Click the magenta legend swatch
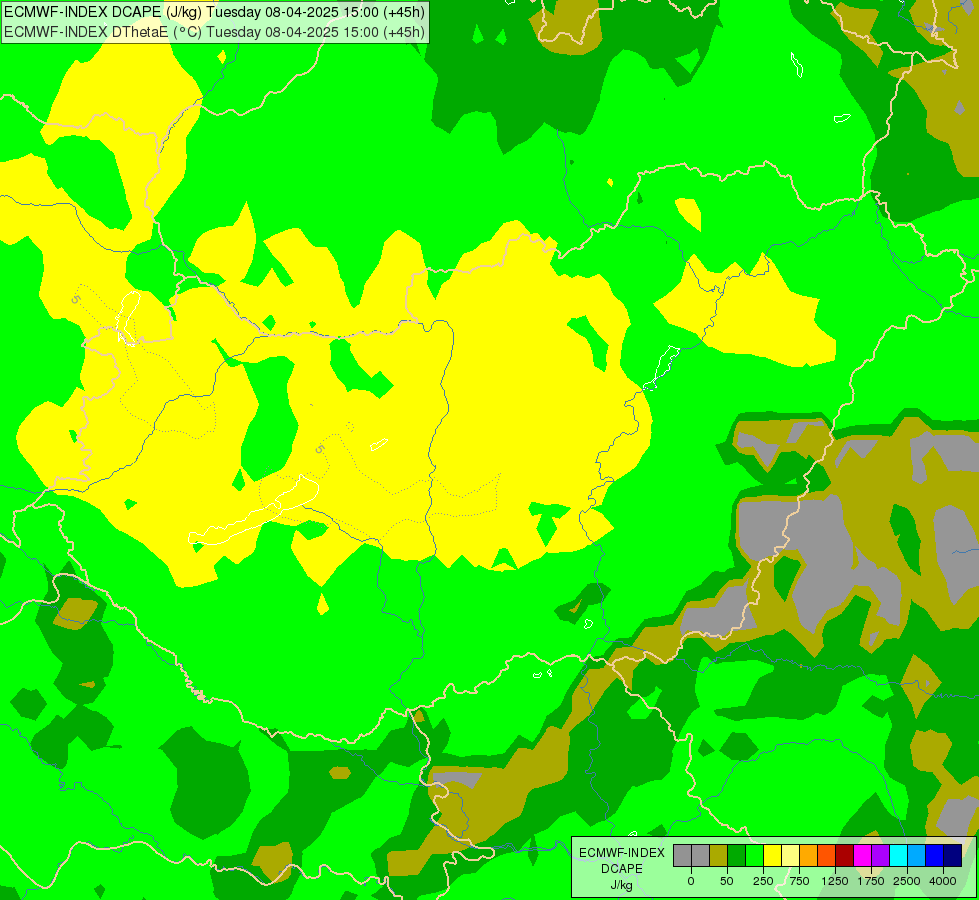979x900 pixels. (863, 856)
